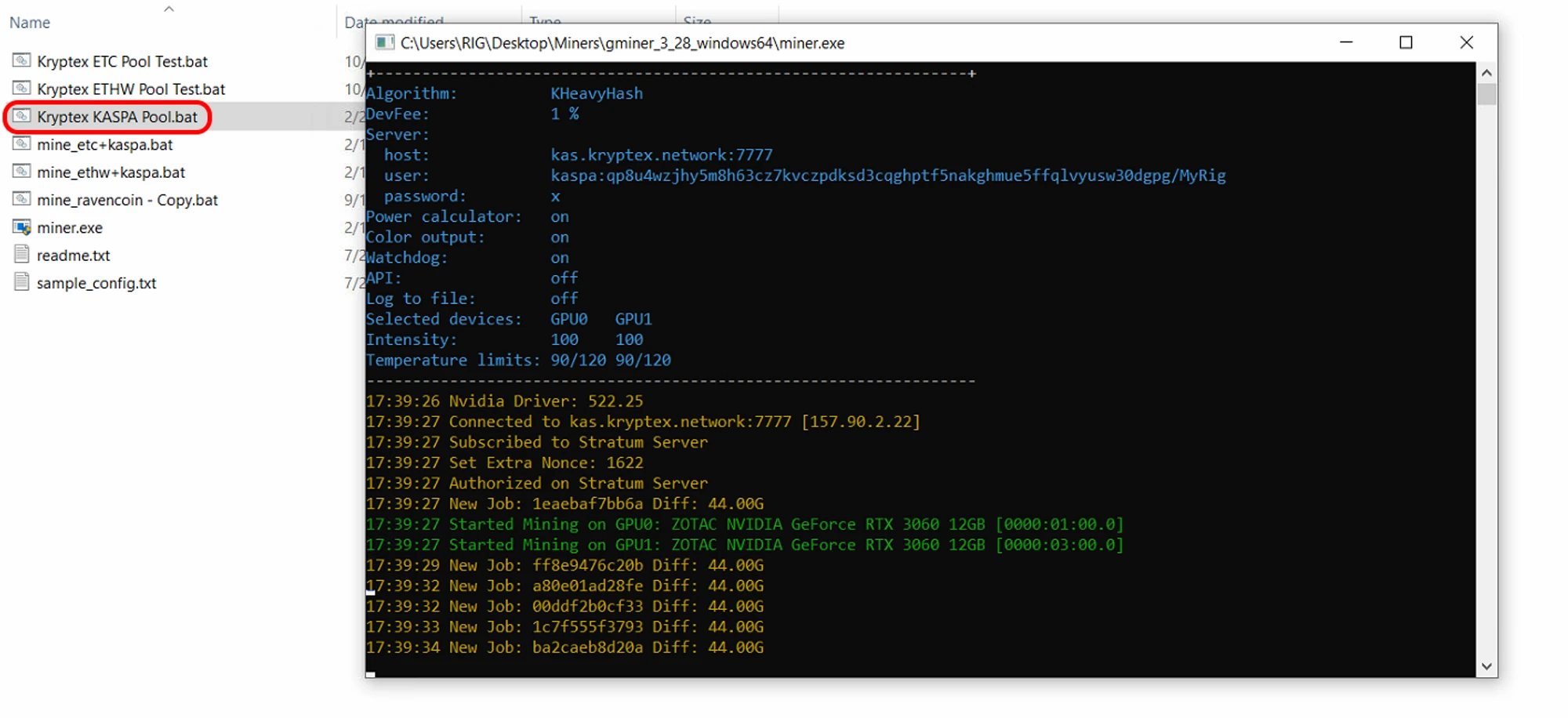The width and height of the screenshot is (1568, 718).
Task: Click the mine_ethw+kaspa.bat file icon
Action: tap(22, 172)
